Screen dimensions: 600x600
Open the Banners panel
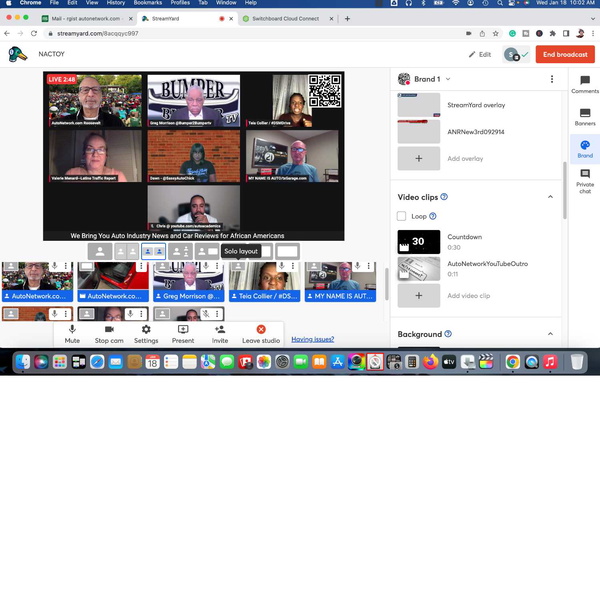point(584,117)
